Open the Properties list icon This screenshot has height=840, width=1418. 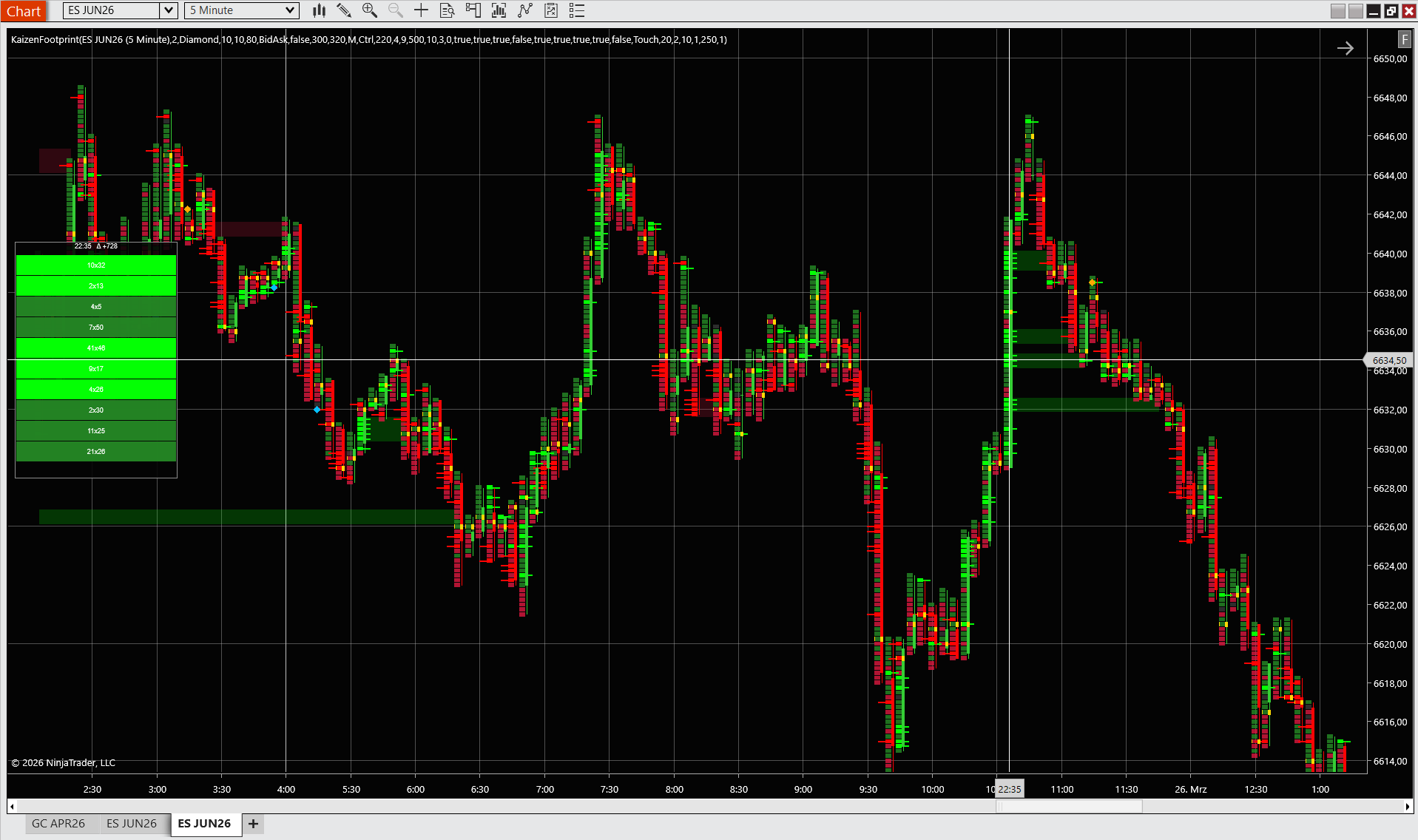coord(577,10)
